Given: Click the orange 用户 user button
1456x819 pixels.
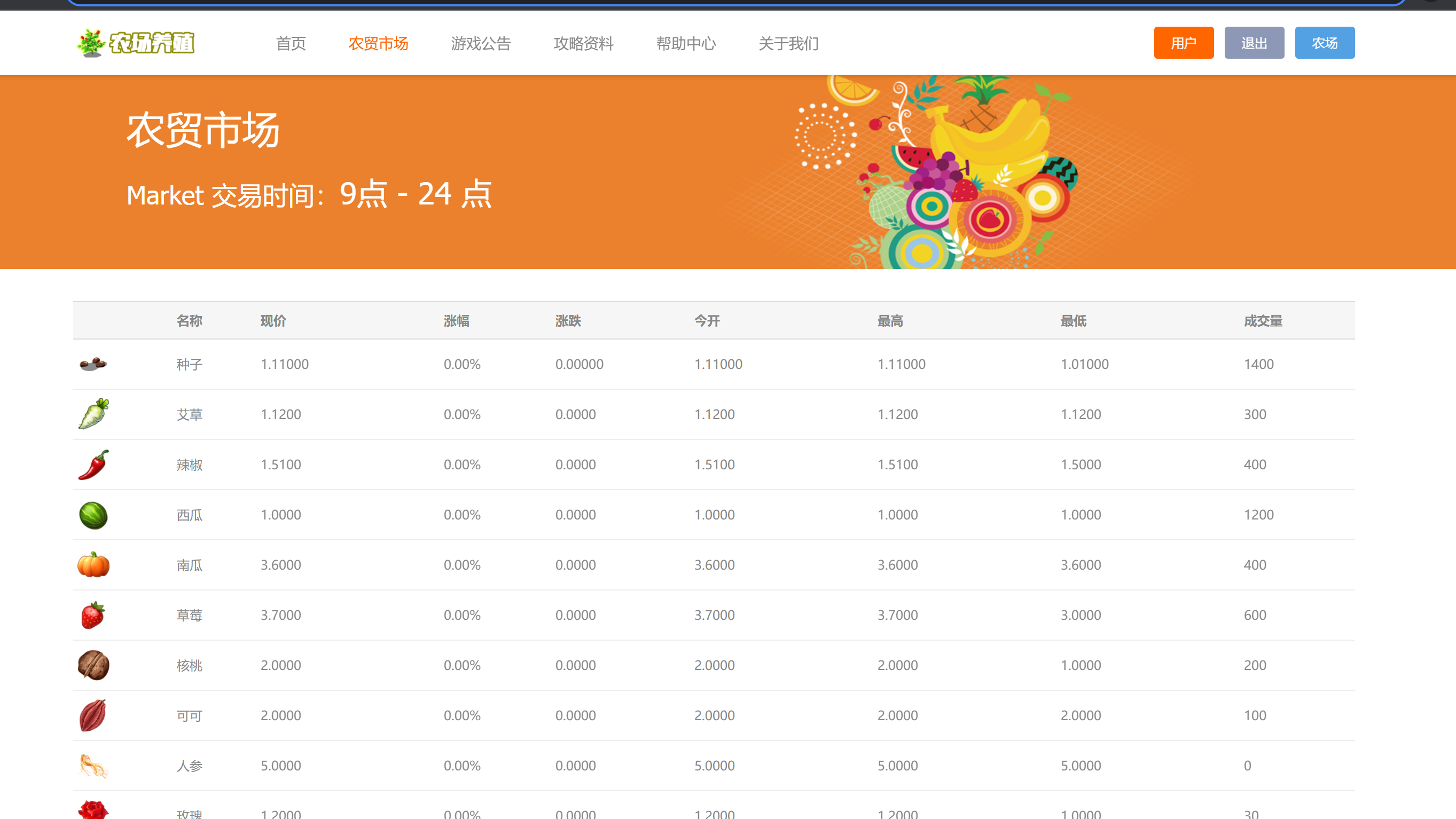Looking at the screenshot, I should click(1183, 43).
